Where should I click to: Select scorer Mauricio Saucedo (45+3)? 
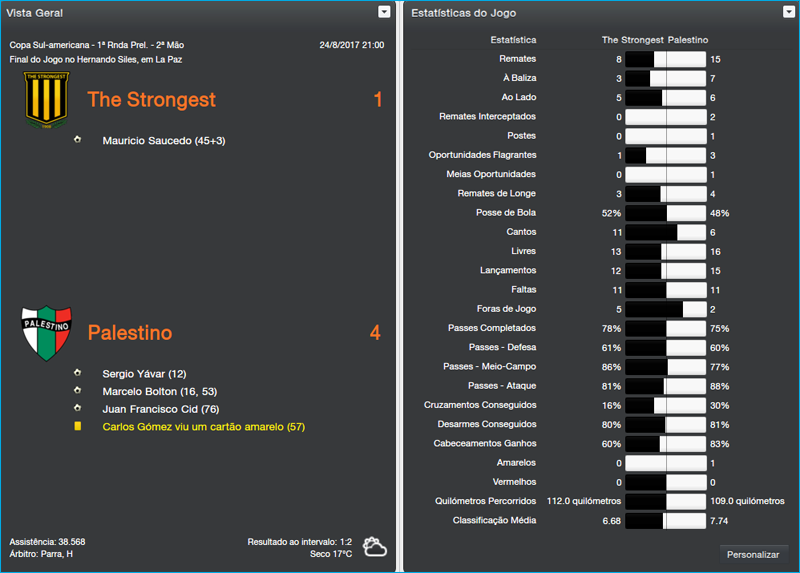pyautogui.click(x=164, y=141)
